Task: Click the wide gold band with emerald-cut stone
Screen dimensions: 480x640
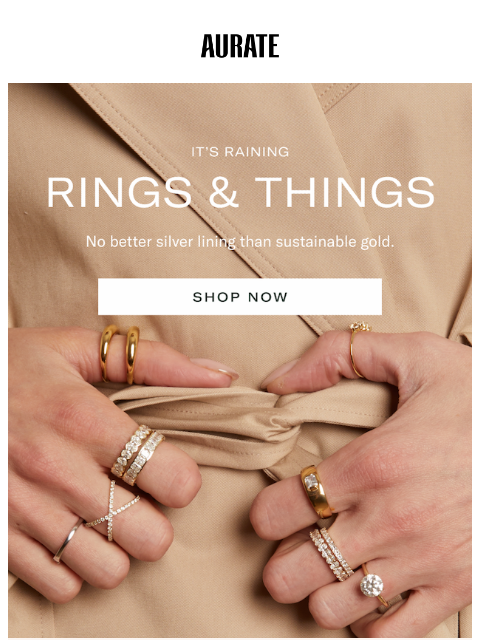Action: (316, 491)
